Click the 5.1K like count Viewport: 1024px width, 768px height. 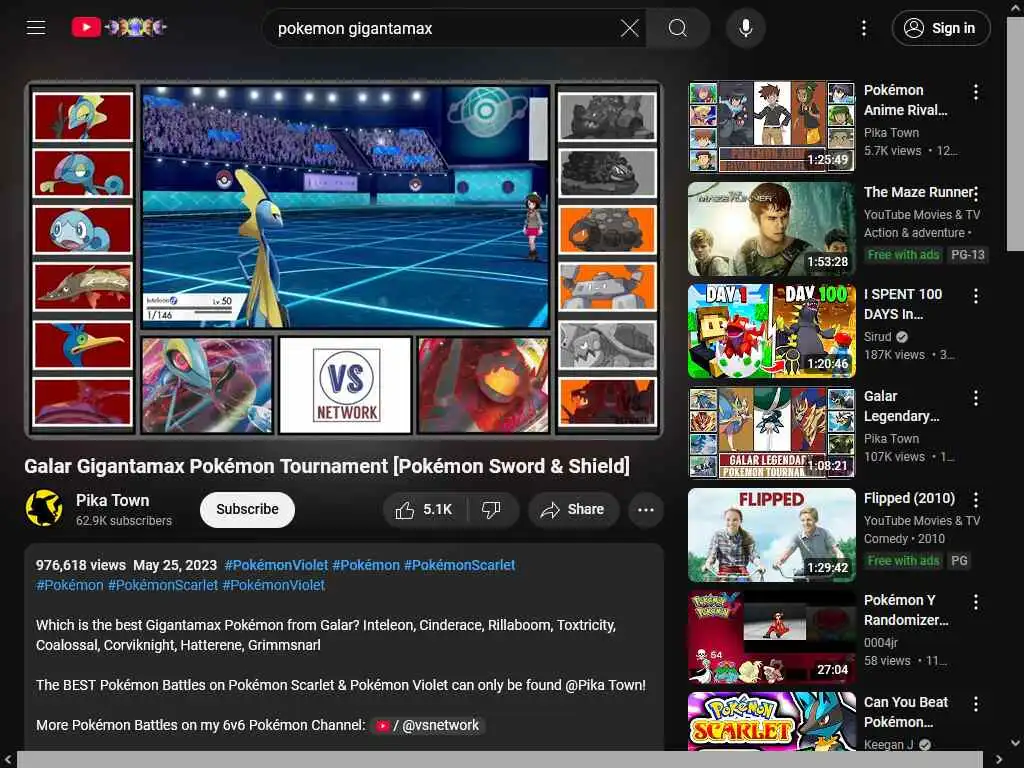pos(438,509)
